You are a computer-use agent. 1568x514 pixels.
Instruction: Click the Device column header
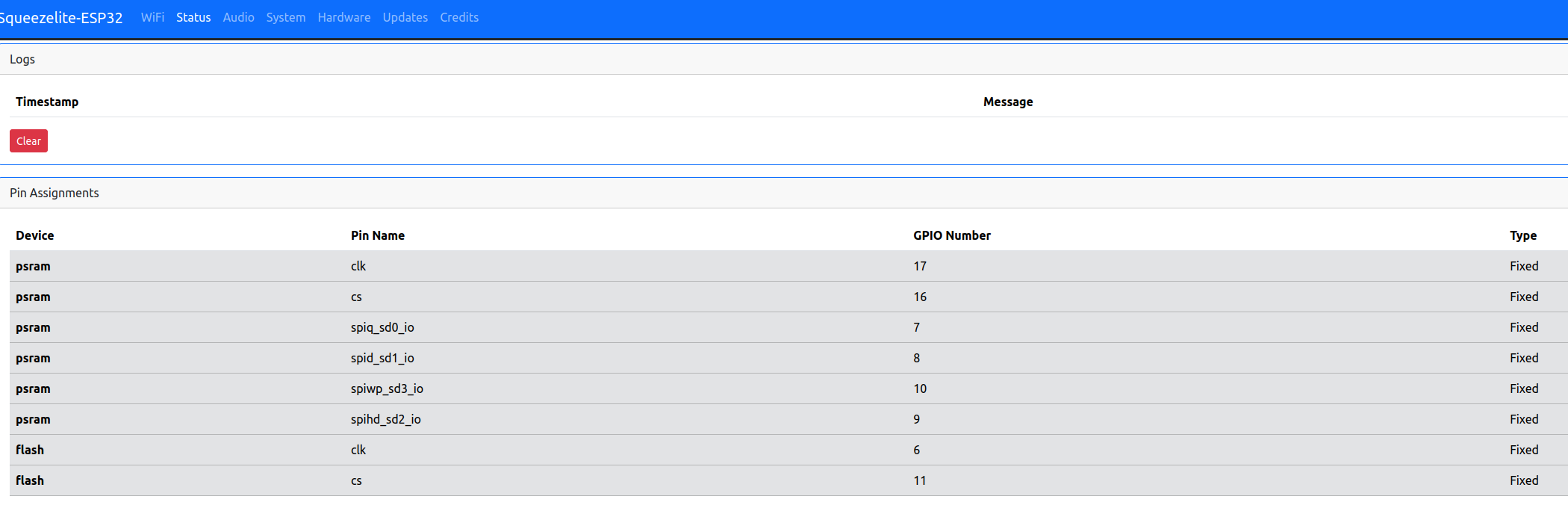(35, 235)
